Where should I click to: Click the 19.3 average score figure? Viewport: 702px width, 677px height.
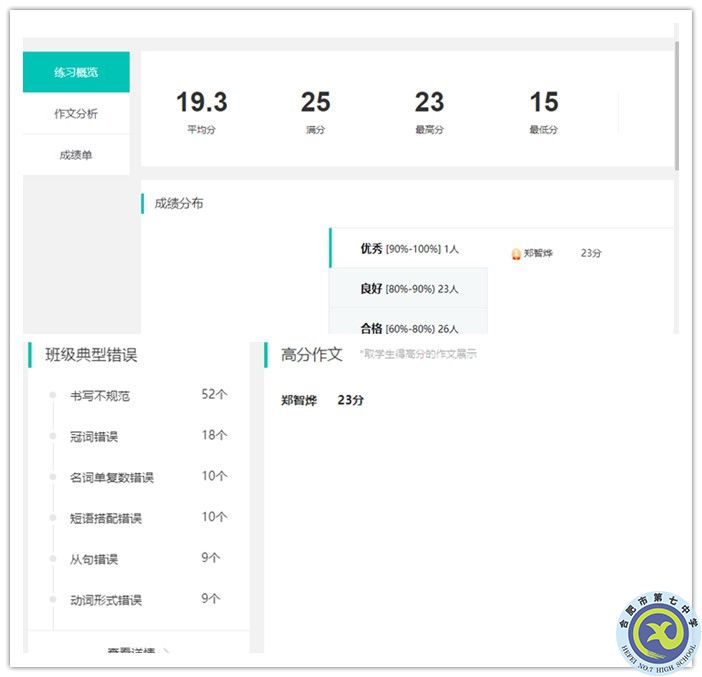click(202, 103)
